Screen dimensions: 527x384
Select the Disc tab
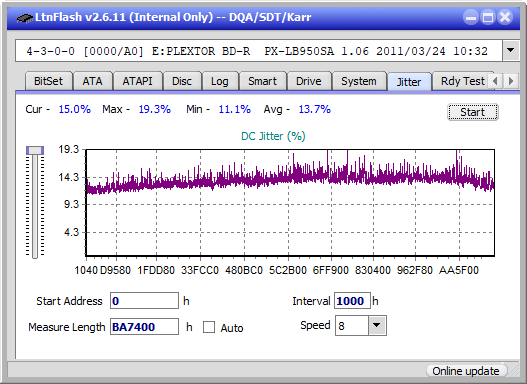coord(182,81)
